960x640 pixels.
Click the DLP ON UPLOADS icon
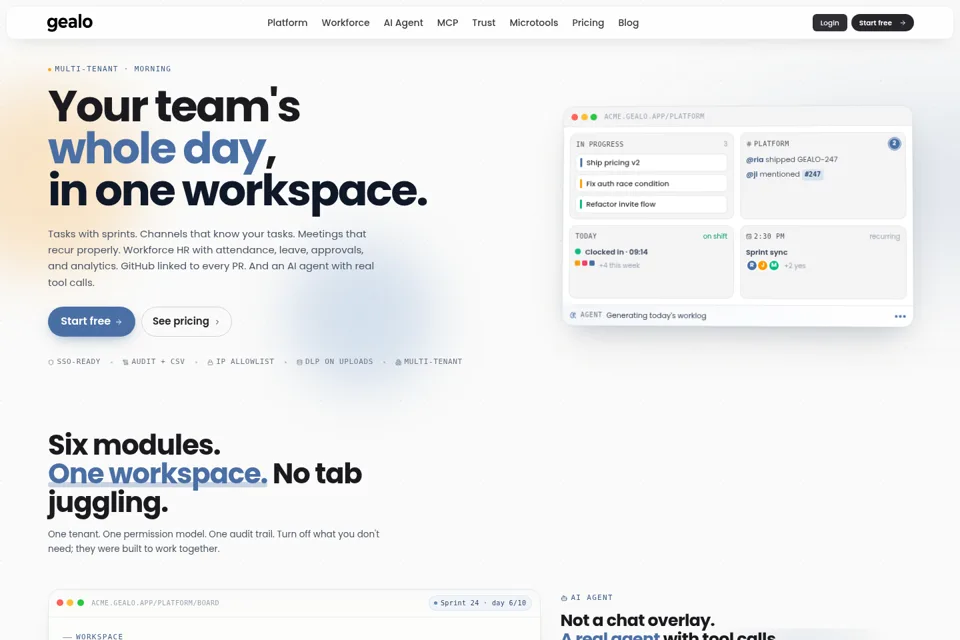click(299, 362)
